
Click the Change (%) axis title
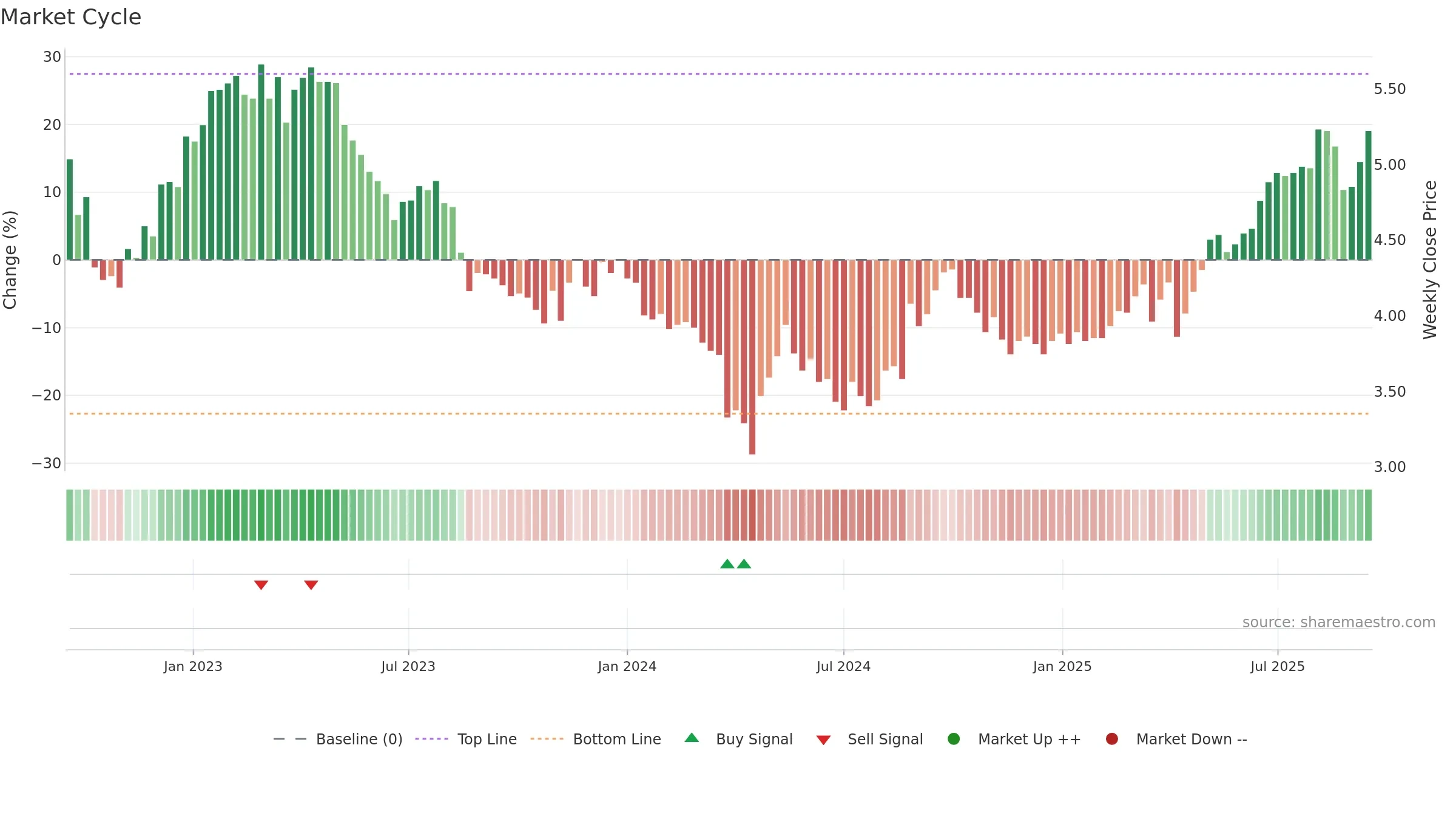tap(10, 260)
